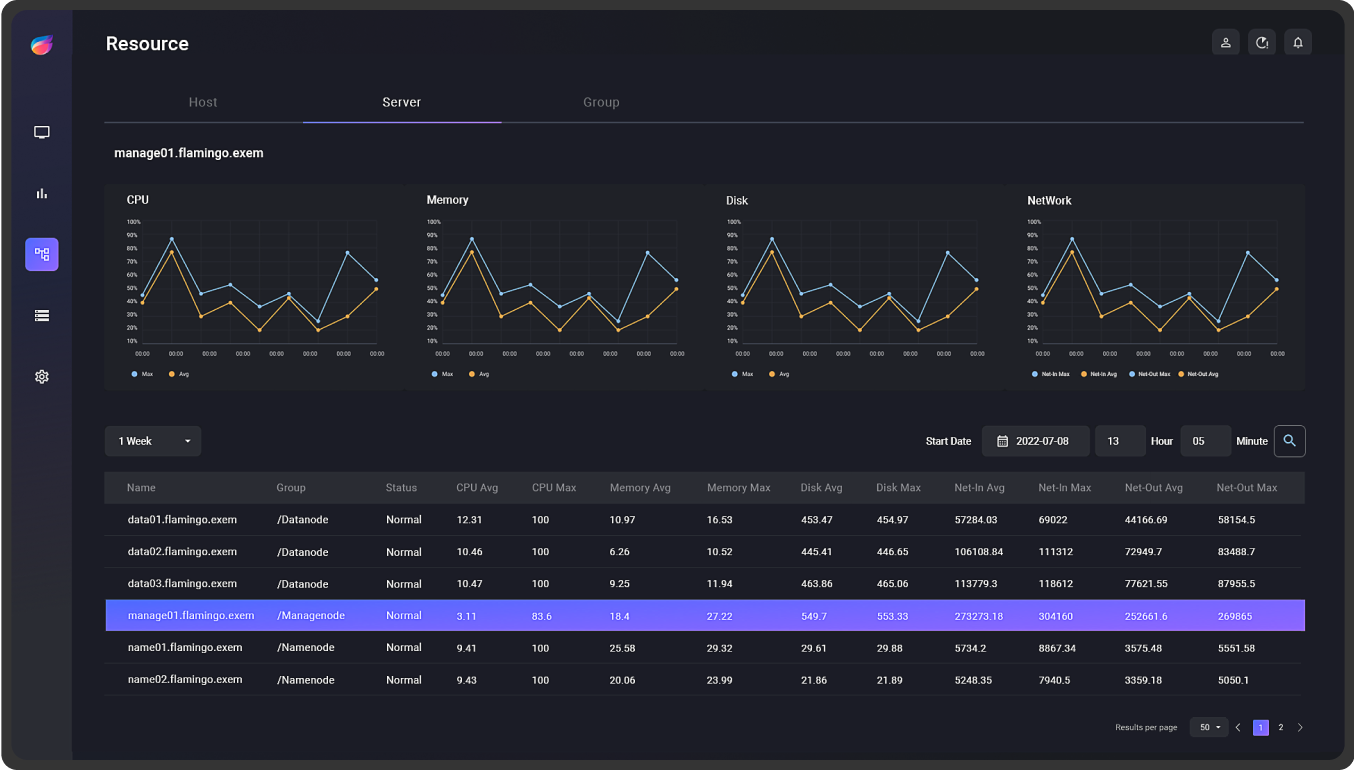
Task: Click the manage01.flamingo.exem heading above charts
Action: (x=189, y=153)
